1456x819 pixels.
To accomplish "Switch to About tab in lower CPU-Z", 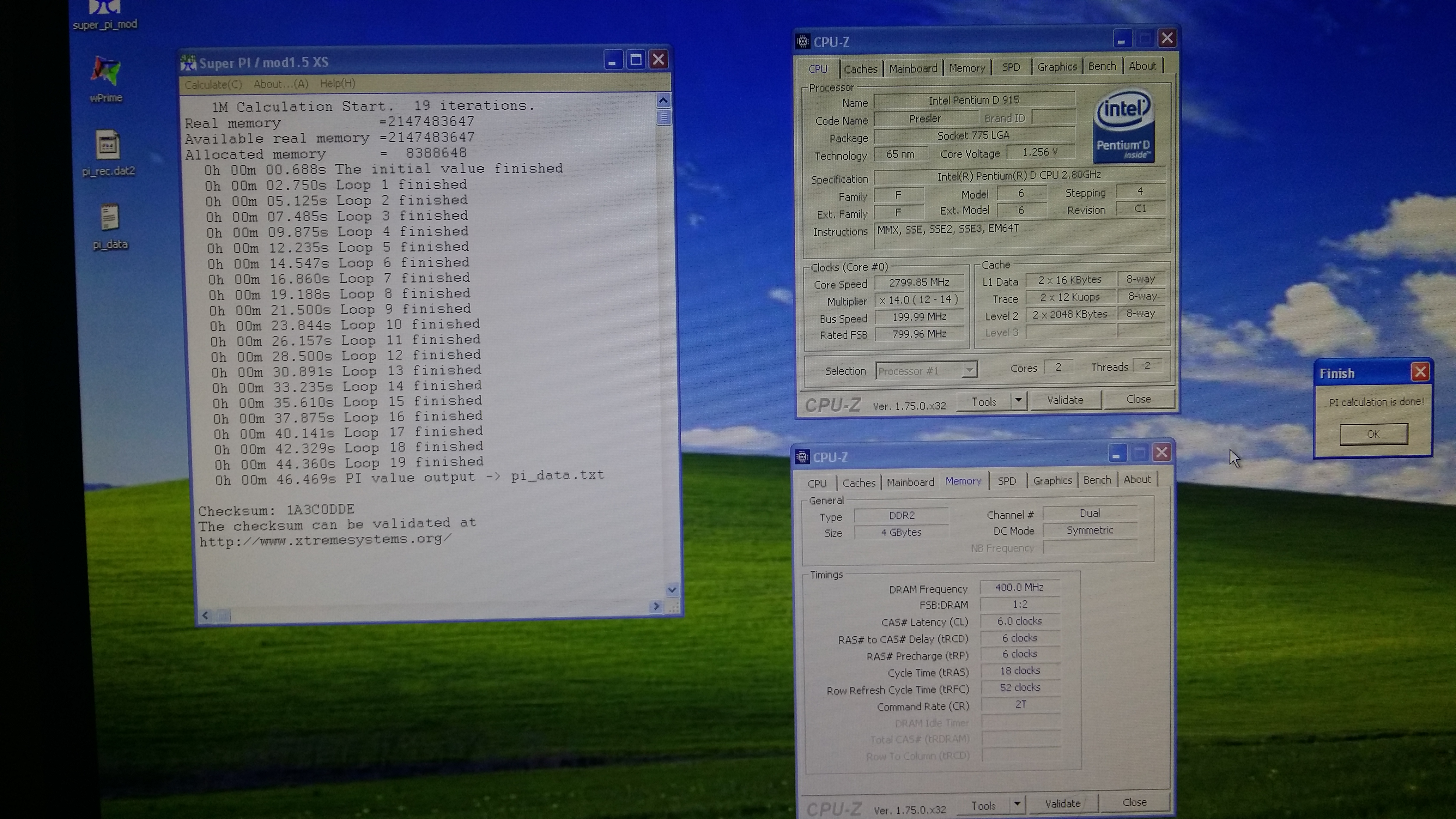I will 1137,479.
